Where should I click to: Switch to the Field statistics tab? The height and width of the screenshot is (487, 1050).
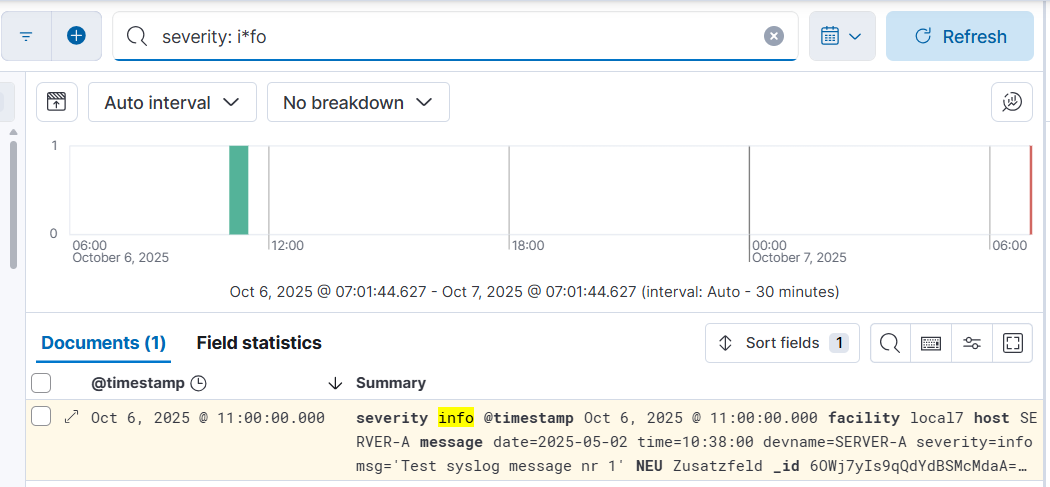[x=259, y=343]
